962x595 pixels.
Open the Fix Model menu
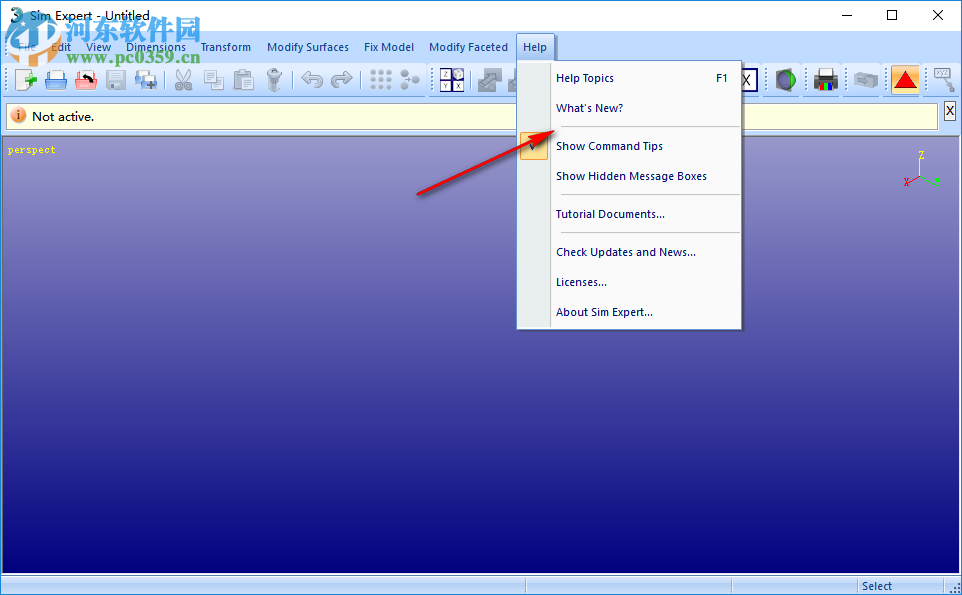click(x=388, y=47)
